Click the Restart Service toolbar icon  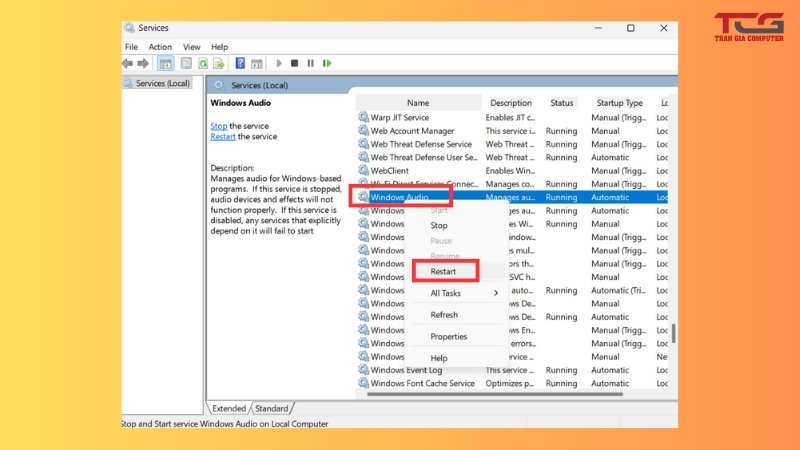click(x=325, y=63)
